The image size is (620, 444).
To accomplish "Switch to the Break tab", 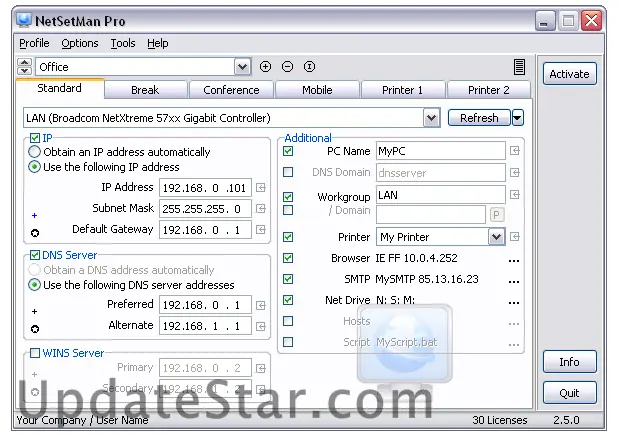I will point(145,90).
